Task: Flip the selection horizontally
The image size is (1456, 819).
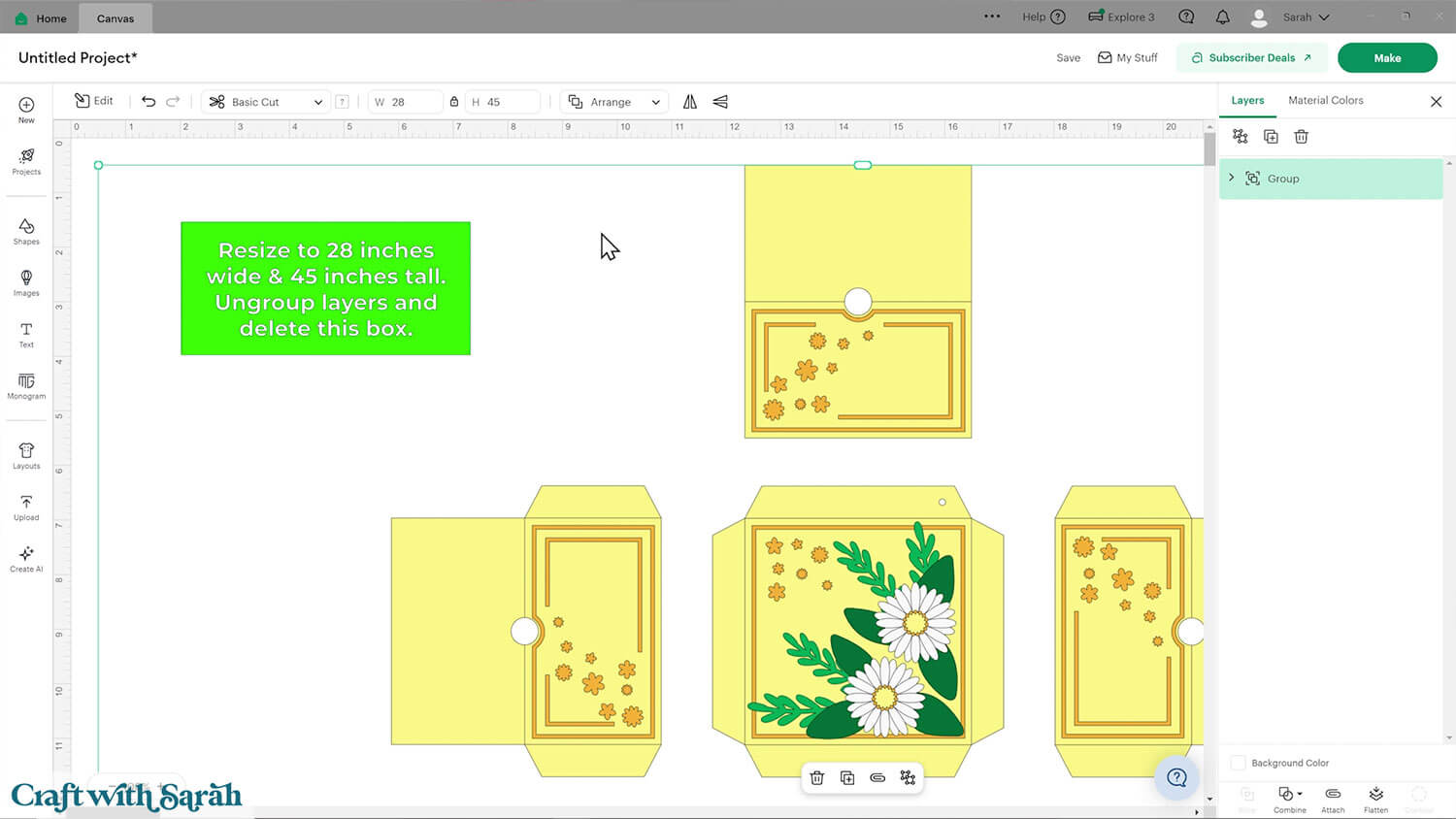Action: coord(690,102)
